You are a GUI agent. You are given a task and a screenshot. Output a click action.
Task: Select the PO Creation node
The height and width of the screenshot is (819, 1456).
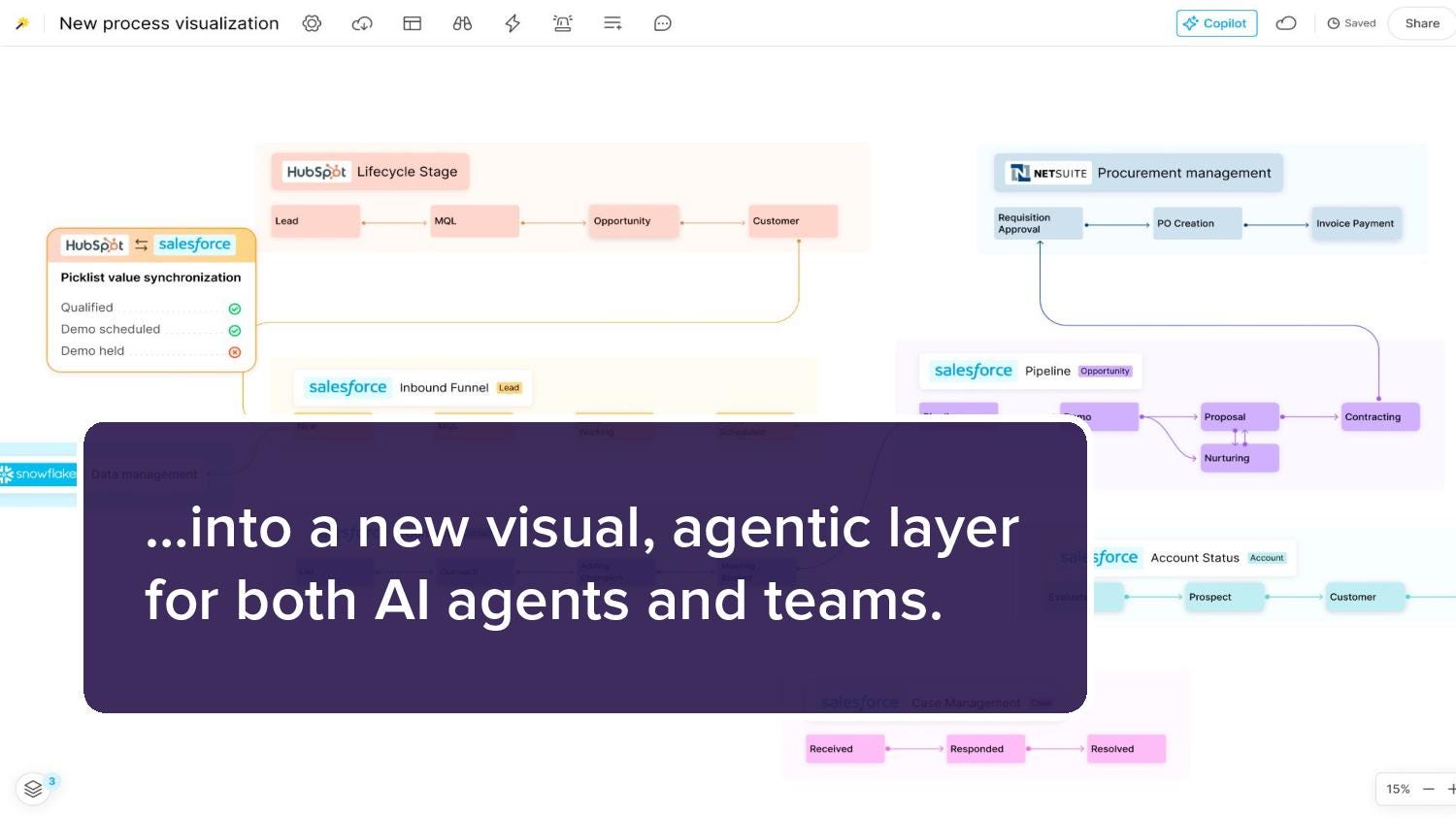point(1198,223)
